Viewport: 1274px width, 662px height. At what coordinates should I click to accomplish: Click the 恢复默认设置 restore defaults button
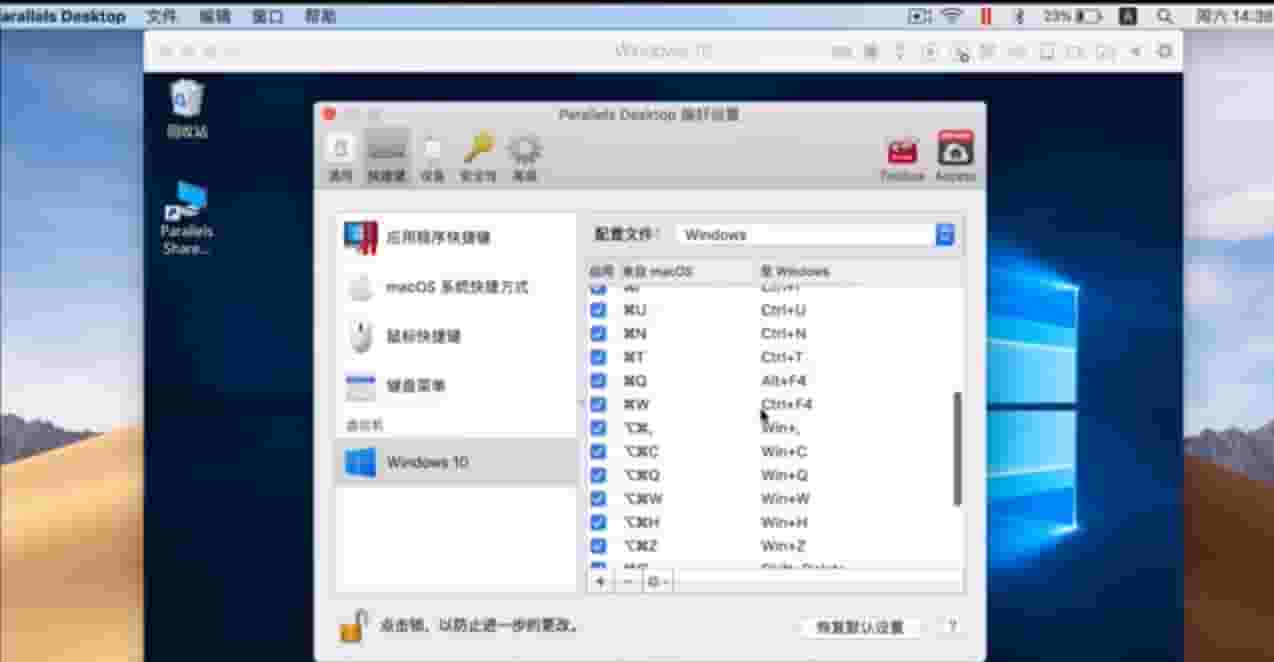point(860,627)
